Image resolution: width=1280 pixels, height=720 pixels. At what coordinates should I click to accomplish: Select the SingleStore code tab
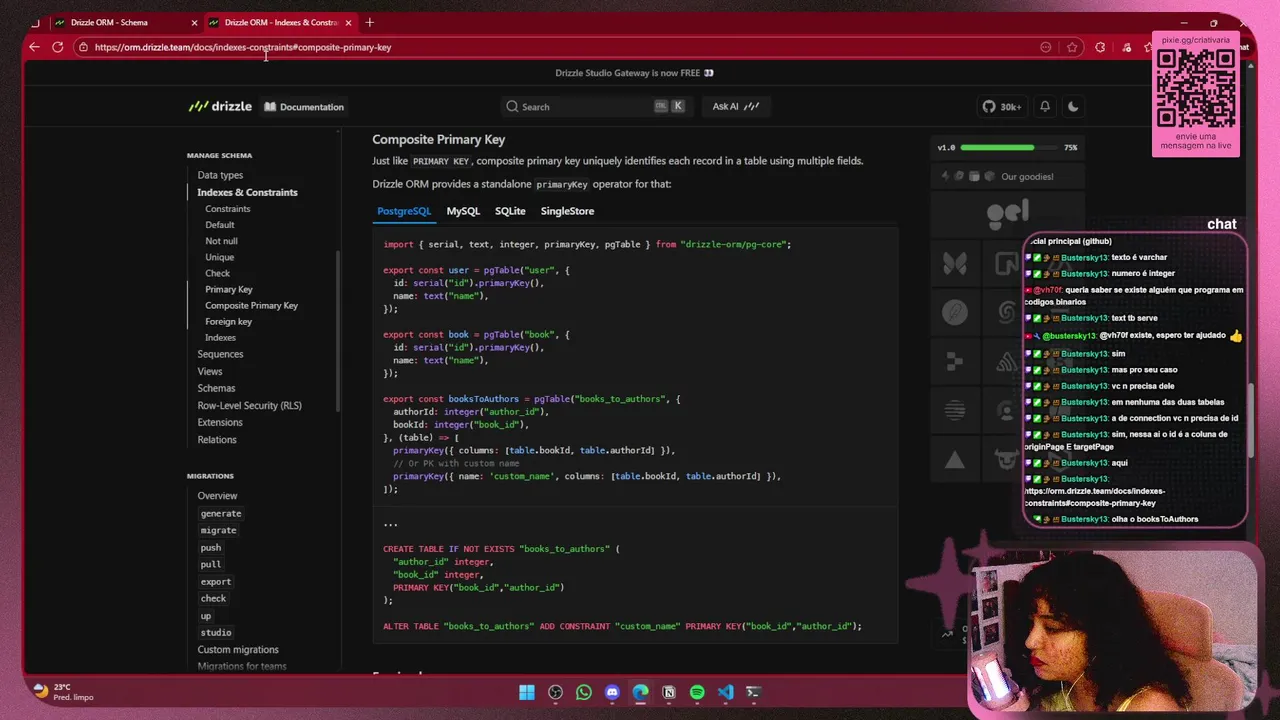tap(567, 211)
